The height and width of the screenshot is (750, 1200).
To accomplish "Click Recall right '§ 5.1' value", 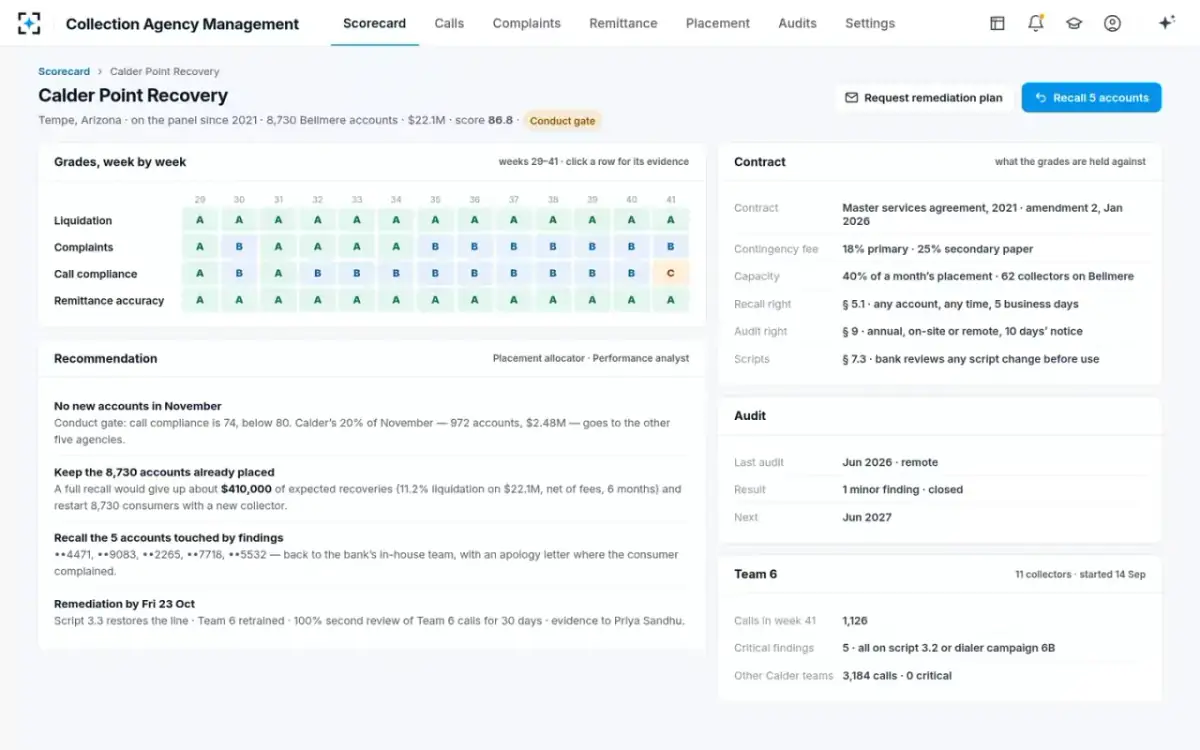I will [x=960, y=304].
